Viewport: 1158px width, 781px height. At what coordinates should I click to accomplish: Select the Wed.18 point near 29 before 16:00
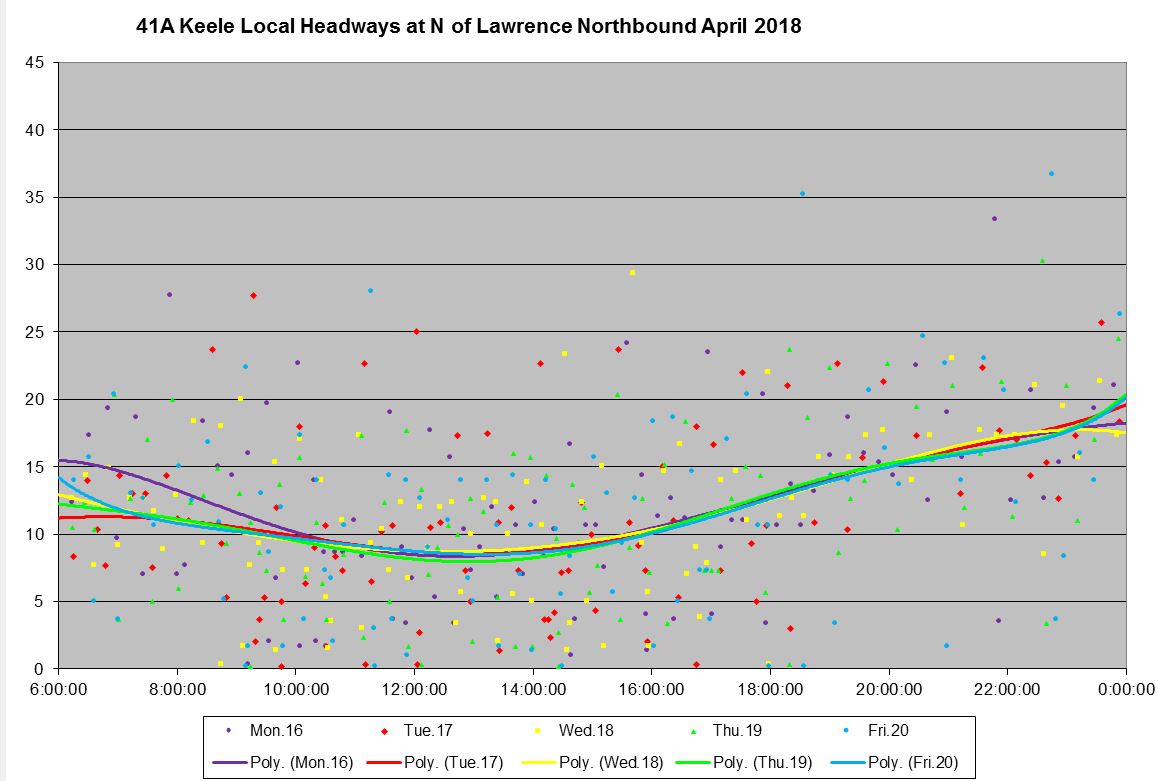(x=632, y=272)
